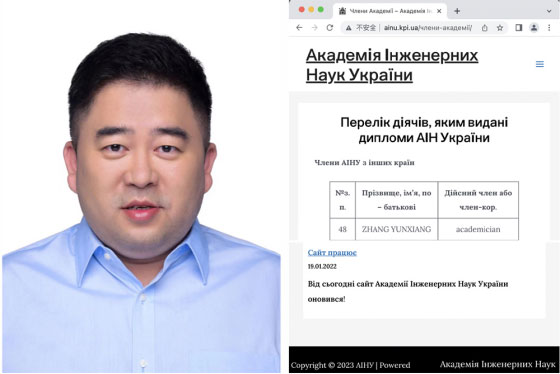Close the Члени Академії tab

point(439,11)
